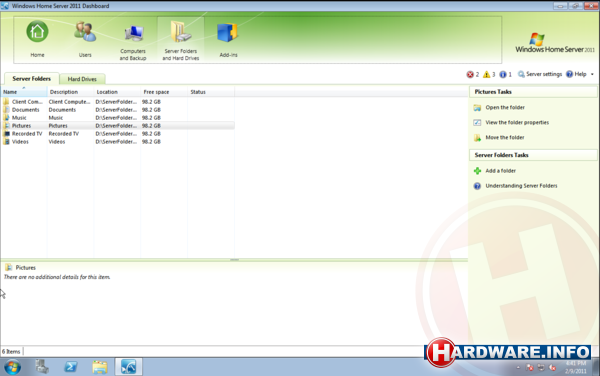Open the Home section icon
The image size is (600, 376).
(x=37, y=32)
